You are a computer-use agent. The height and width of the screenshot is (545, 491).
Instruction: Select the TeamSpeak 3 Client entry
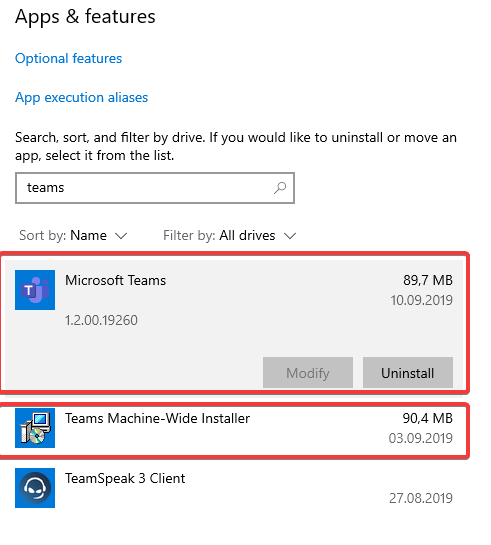(x=234, y=488)
